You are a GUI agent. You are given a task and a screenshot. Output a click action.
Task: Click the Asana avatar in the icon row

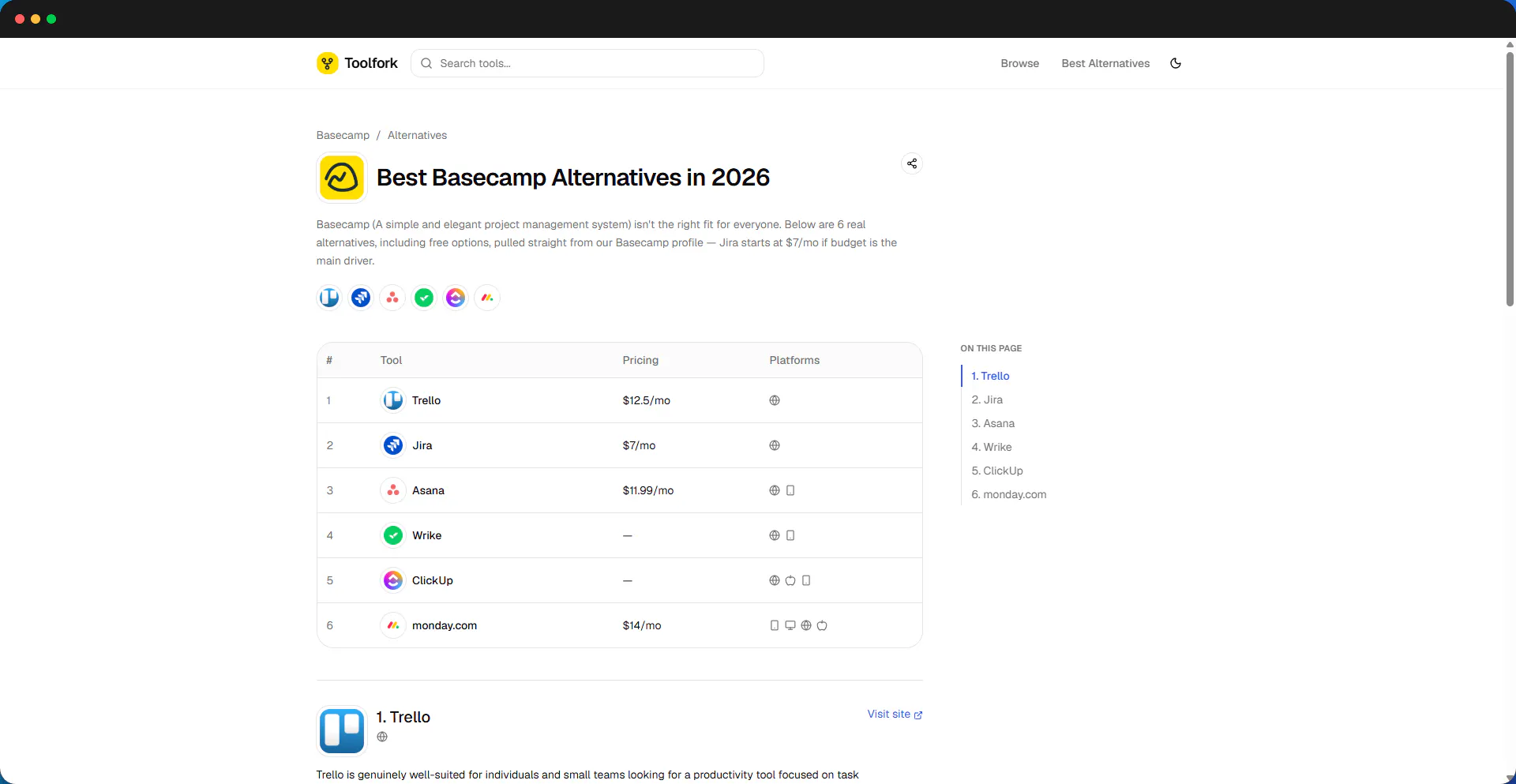tap(392, 298)
